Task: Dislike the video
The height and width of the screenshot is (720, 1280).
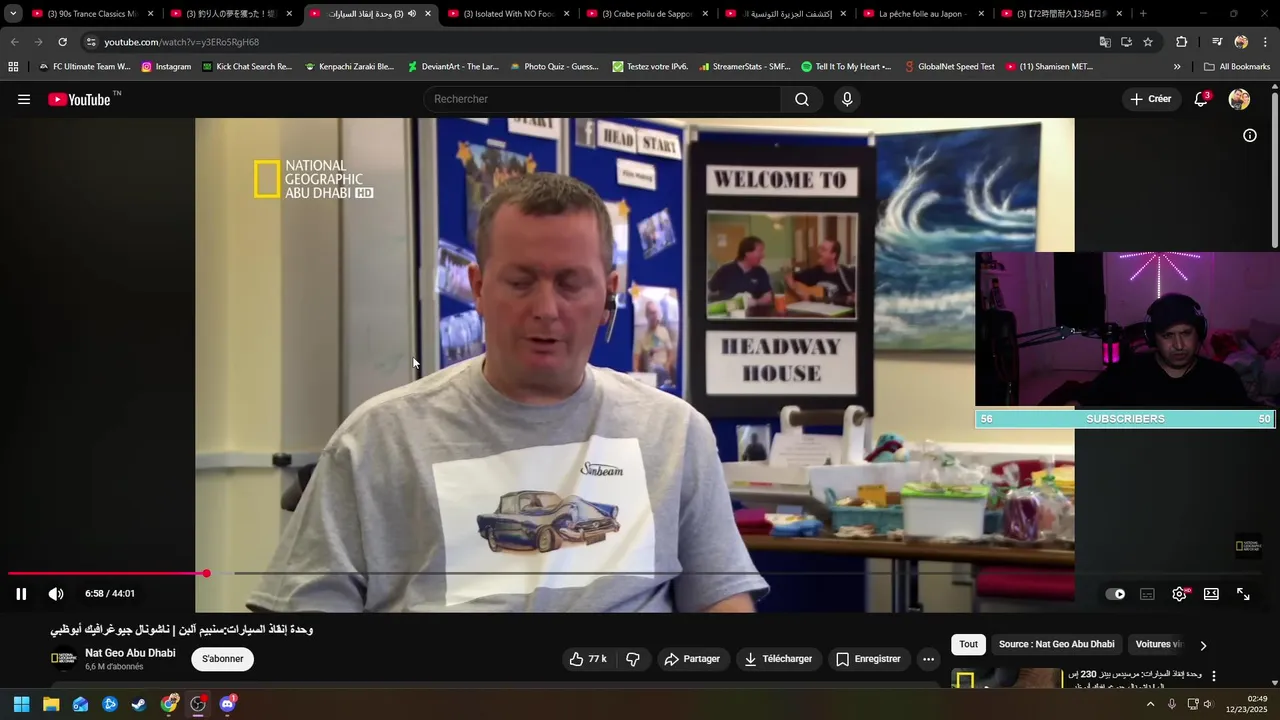Action: pos(632,659)
